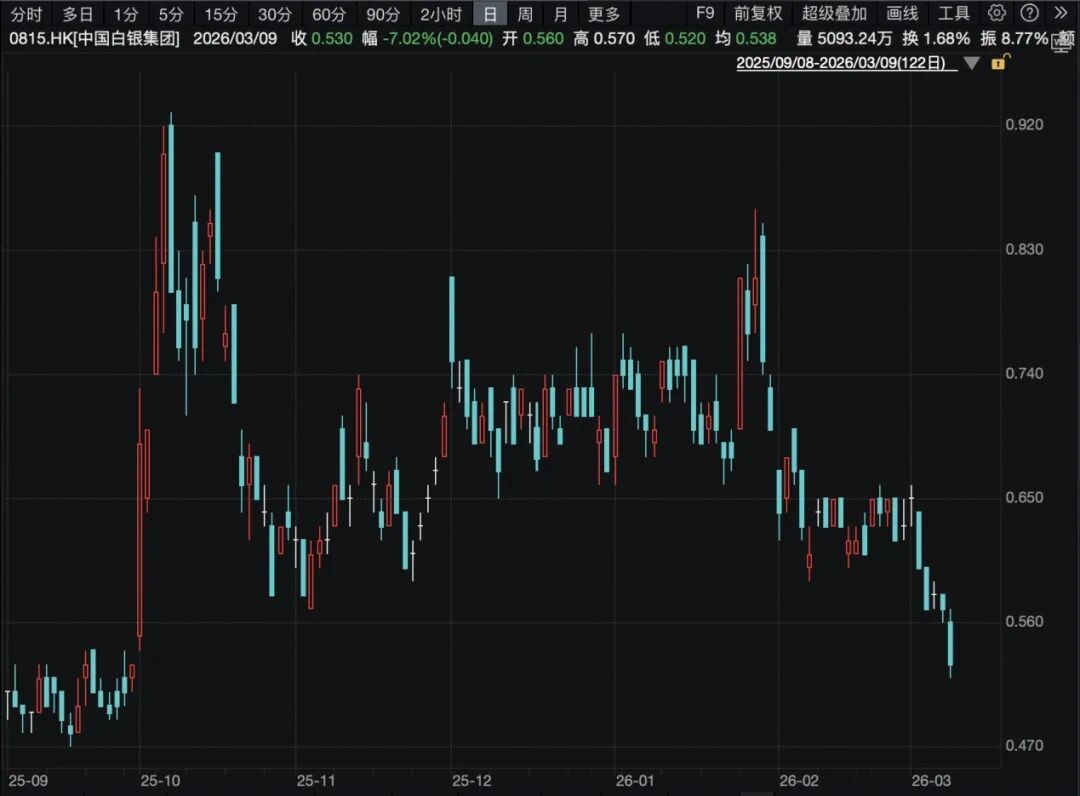
Task: Click the 26-02 time axis label
Action: (x=799, y=781)
